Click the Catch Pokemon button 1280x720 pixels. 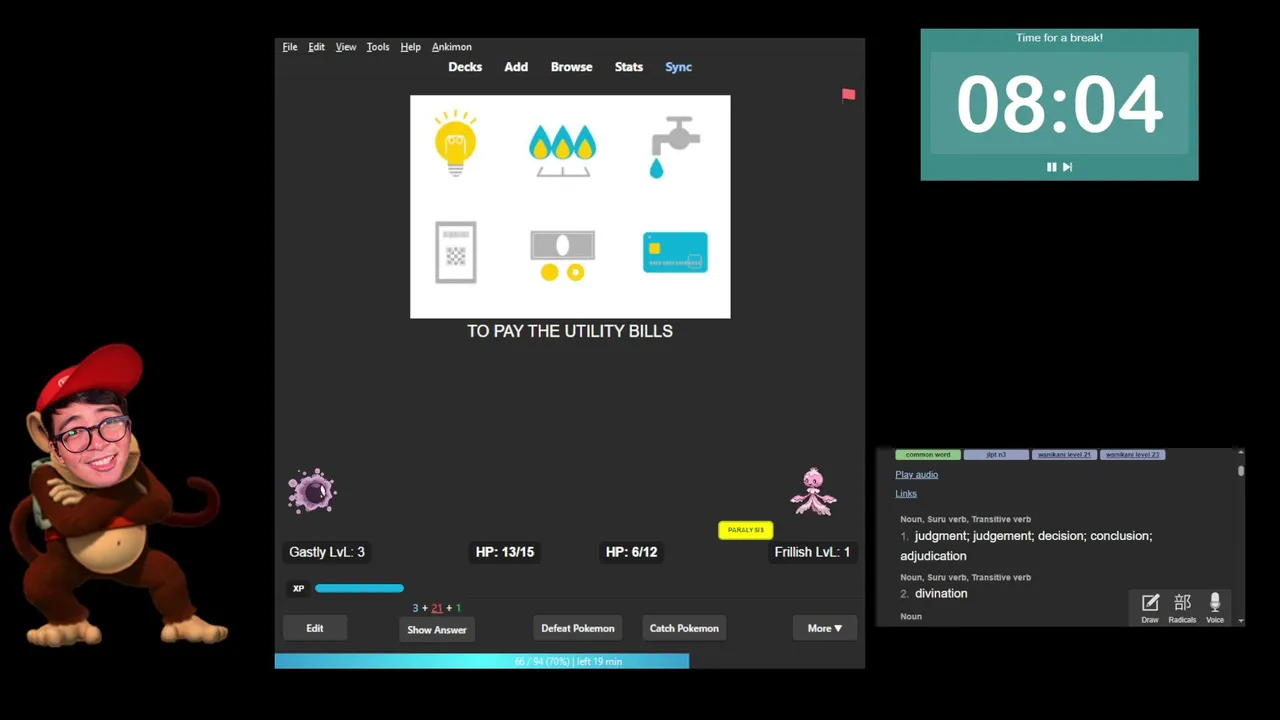(x=684, y=628)
